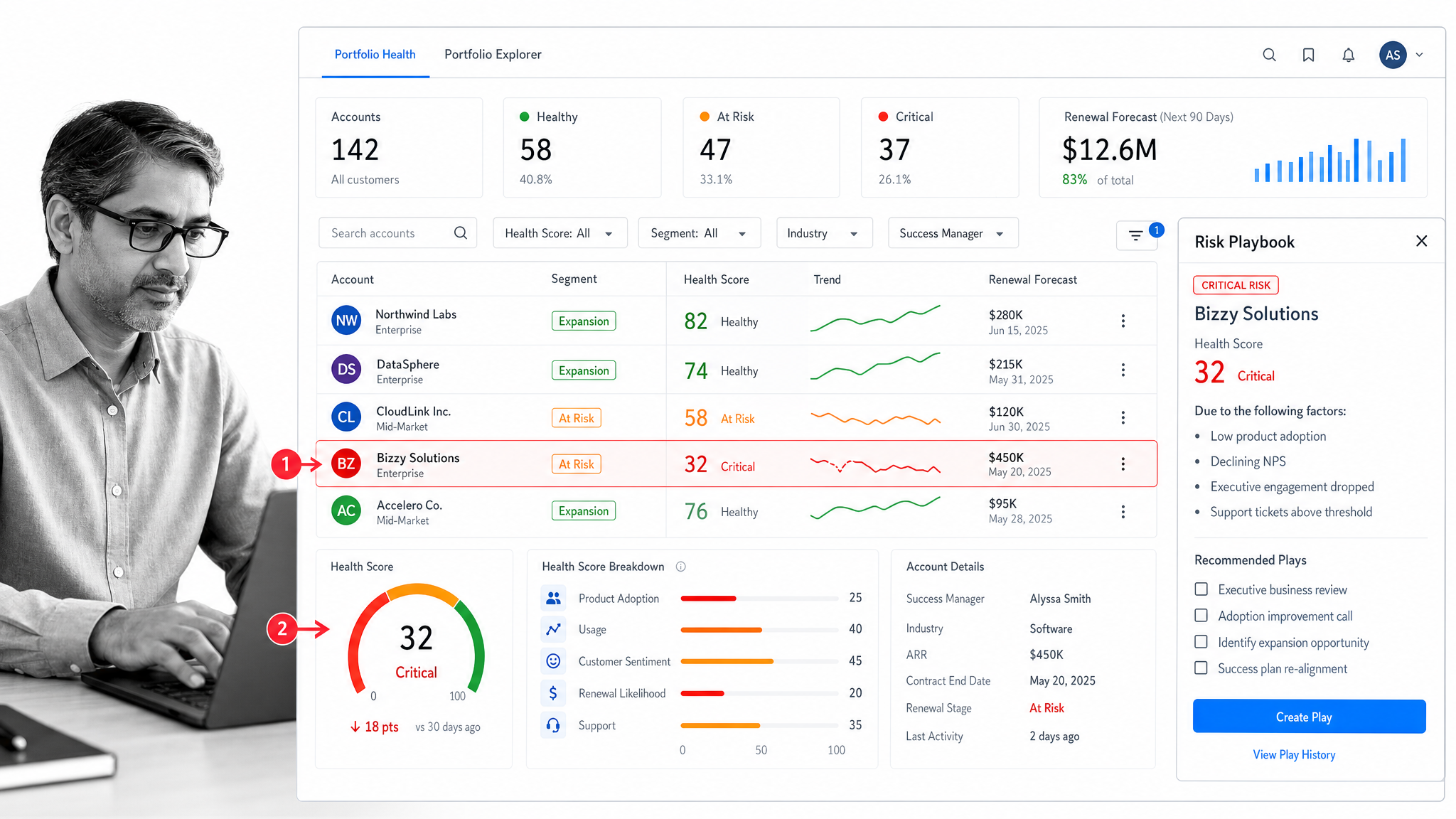1456x819 pixels.
Task: Click info icon next to Health Score Breakdown
Action: pyautogui.click(x=680, y=567)
